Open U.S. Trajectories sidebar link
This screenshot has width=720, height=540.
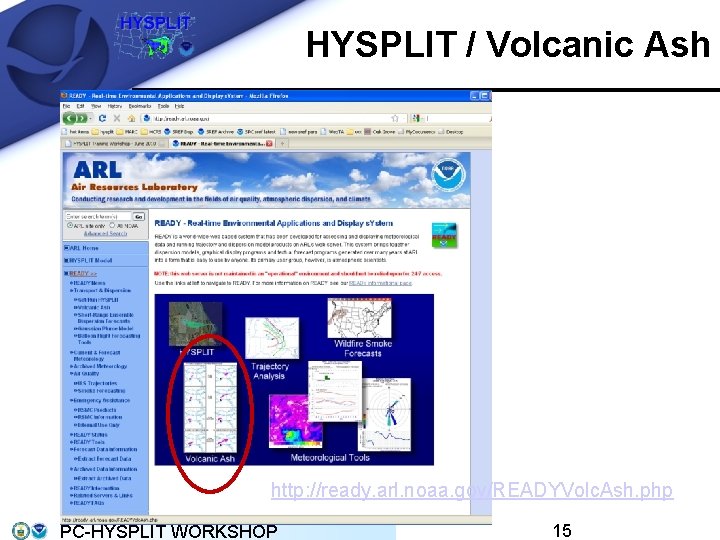coord(97,383)
